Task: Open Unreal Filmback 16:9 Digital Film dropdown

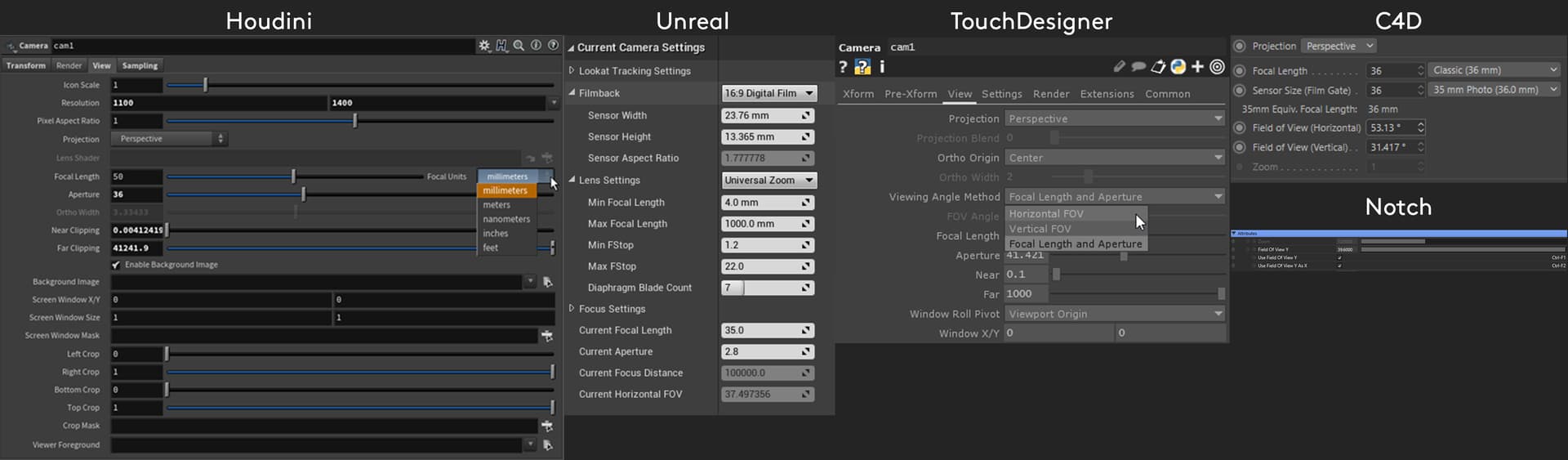Action: tap(769, 94)
